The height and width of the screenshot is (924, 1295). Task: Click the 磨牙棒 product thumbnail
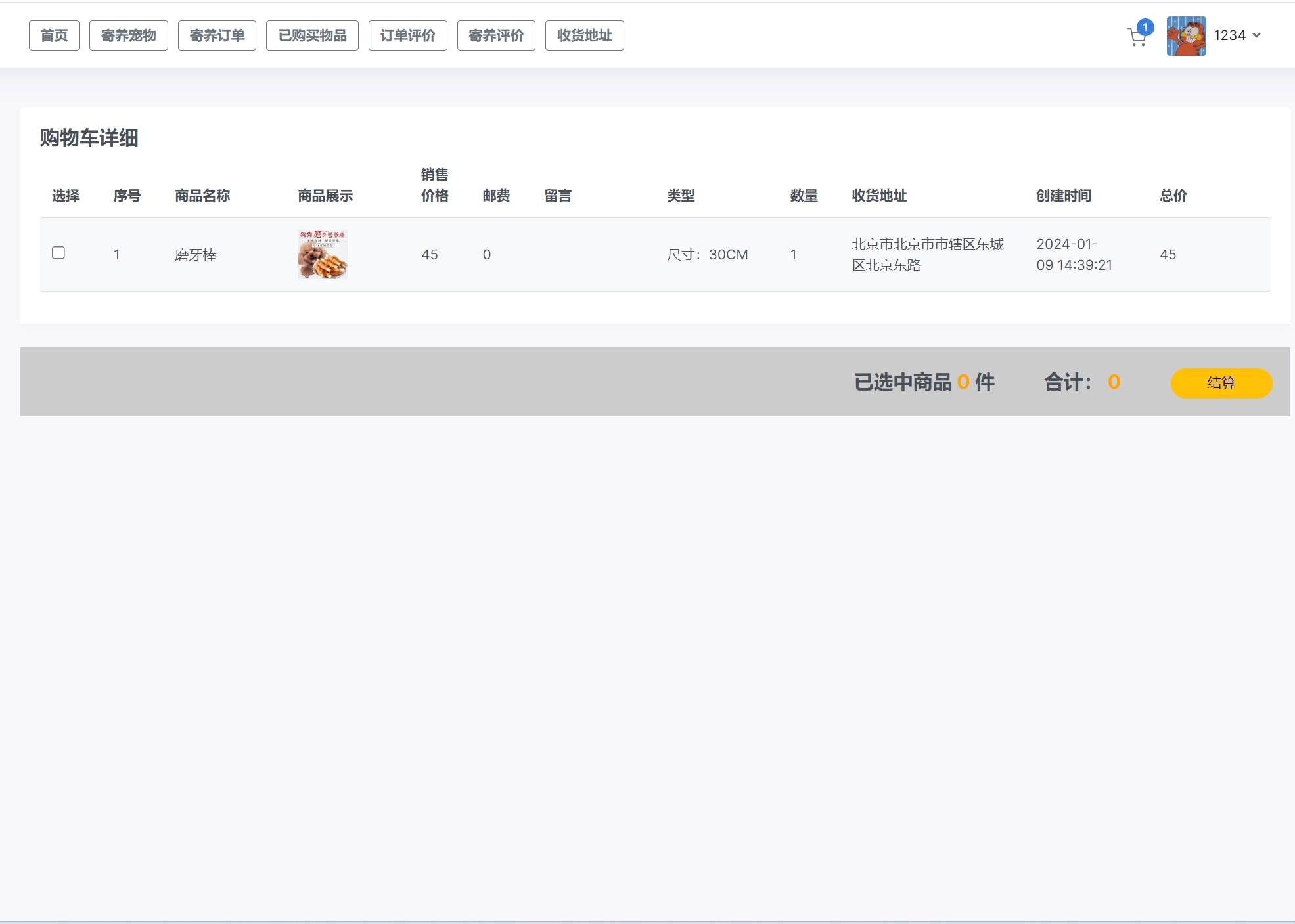pos(323,254)
